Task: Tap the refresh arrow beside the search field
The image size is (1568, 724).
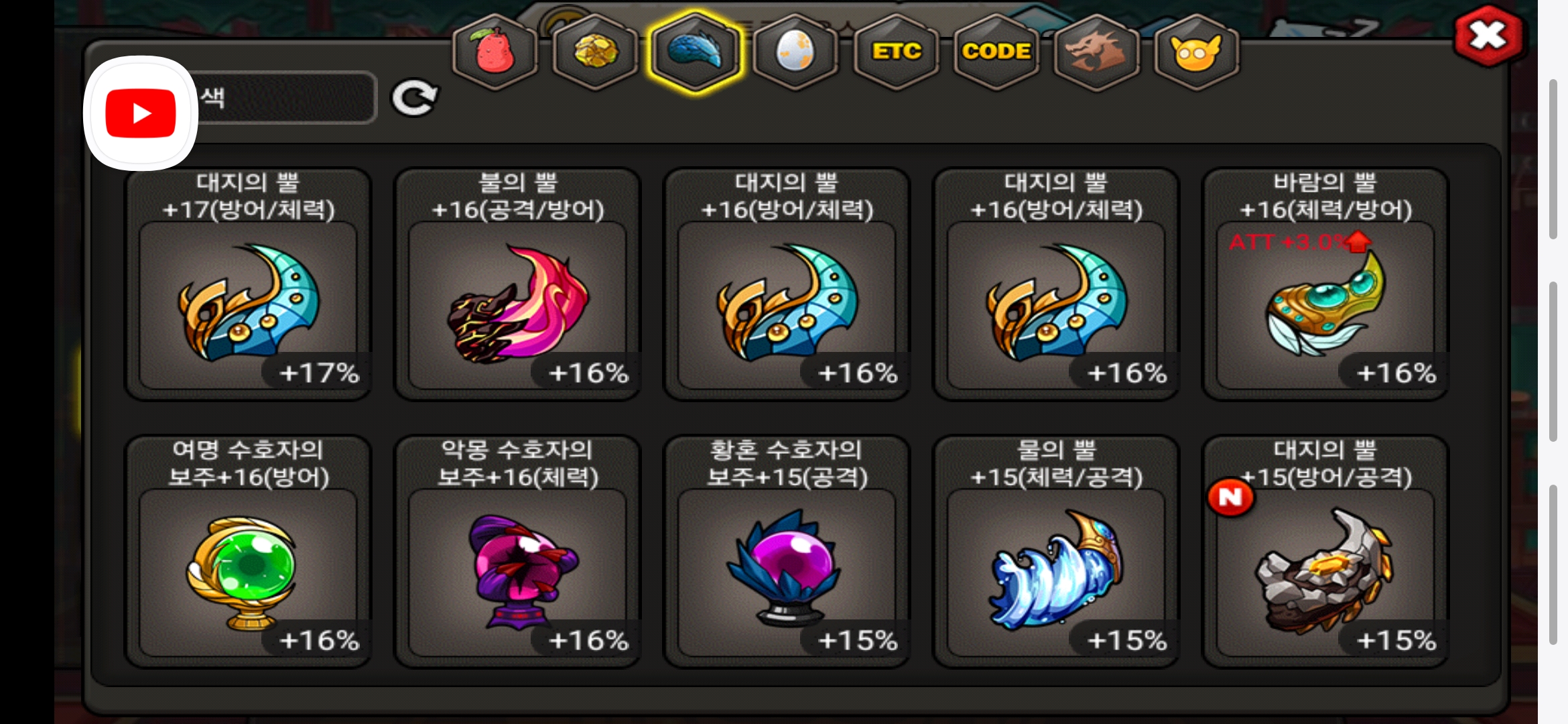Action: [415, 99]
